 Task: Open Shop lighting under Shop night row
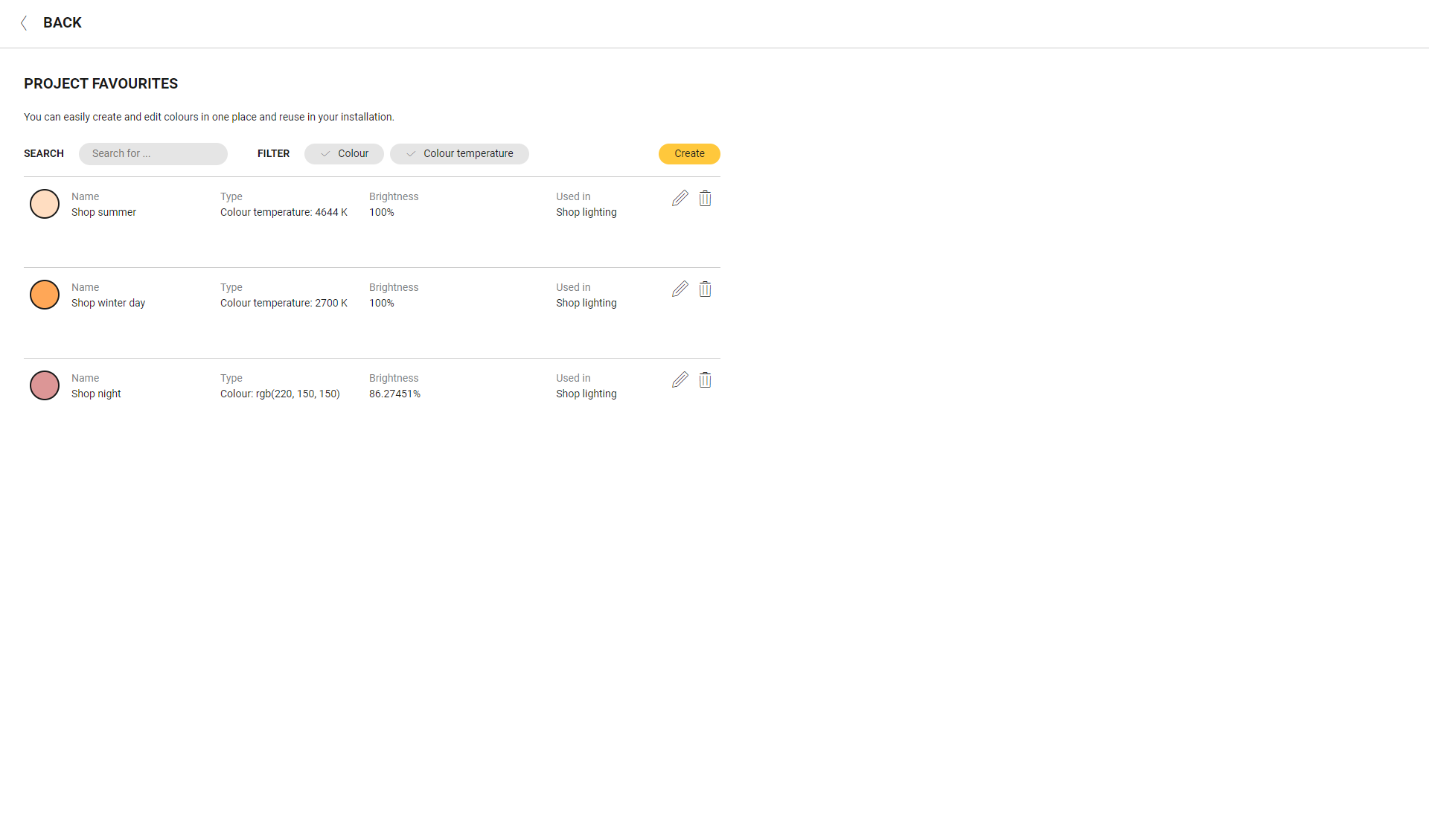pos(586,394)
